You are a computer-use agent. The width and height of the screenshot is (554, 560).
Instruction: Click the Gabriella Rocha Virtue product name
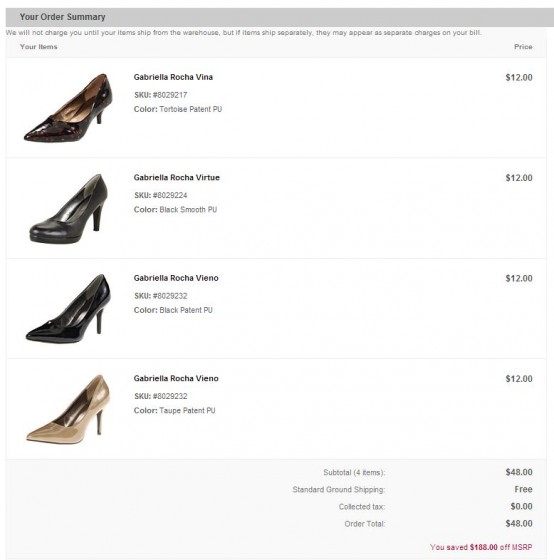pyautogui.click(x=177, y=178)
